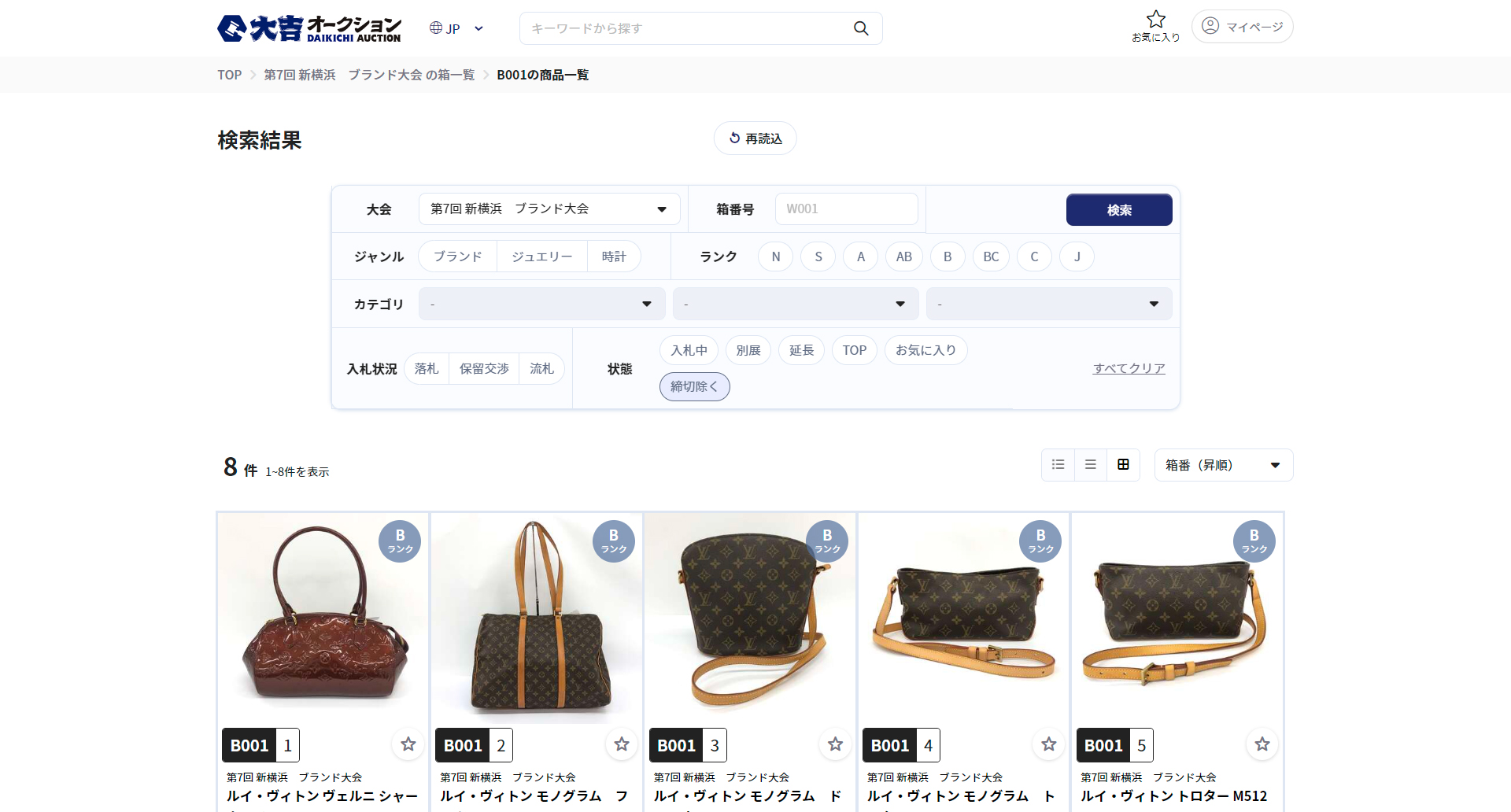Open the second カテゴリ dropdown

click(796, 304)
